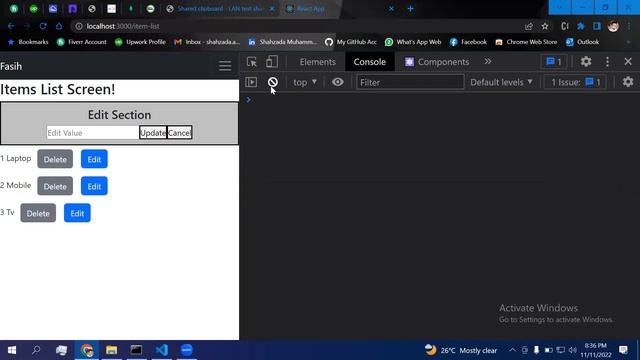
Task: Show hidden system tray icons chevron
Action: [512, 350]
